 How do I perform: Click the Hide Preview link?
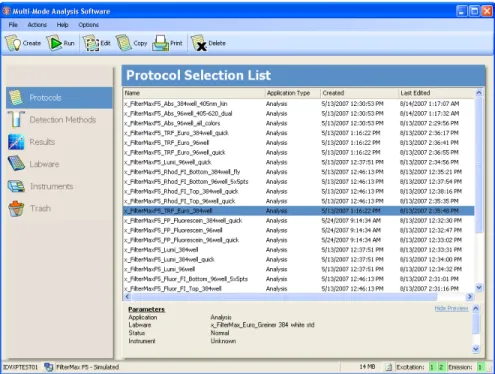[x=451, y=308]
